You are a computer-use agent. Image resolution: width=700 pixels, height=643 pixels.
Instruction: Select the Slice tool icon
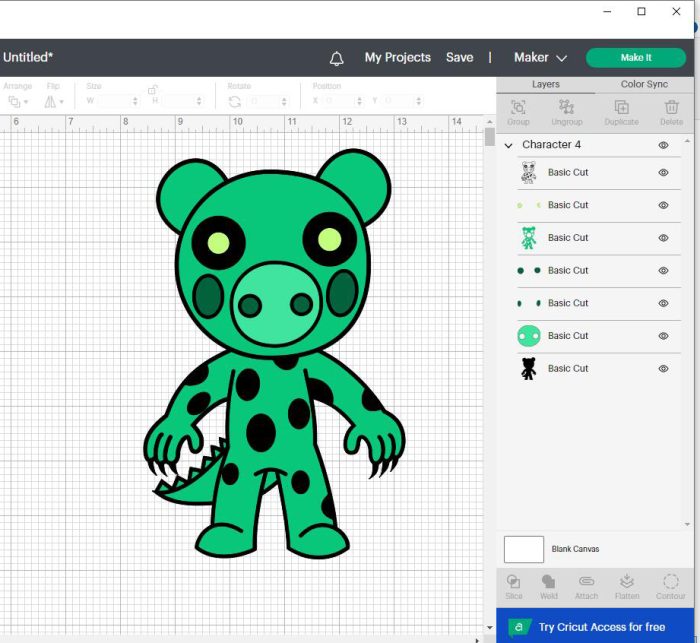click(x=513, y=581)
